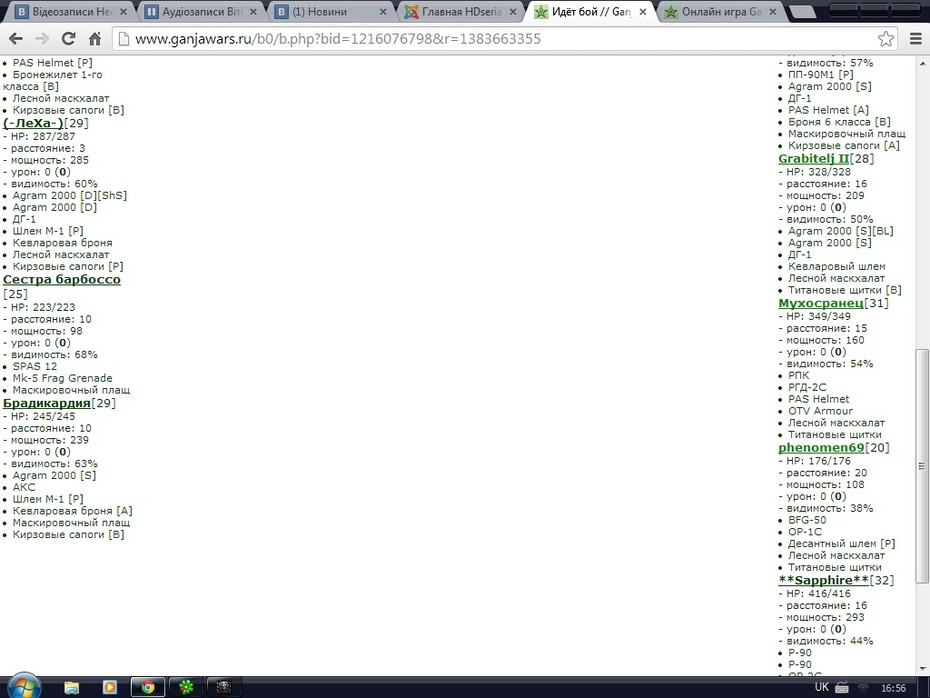This screenshot has width=930, height=698.
Task: Open player link Брадикардия
Action: pos(47,403)
